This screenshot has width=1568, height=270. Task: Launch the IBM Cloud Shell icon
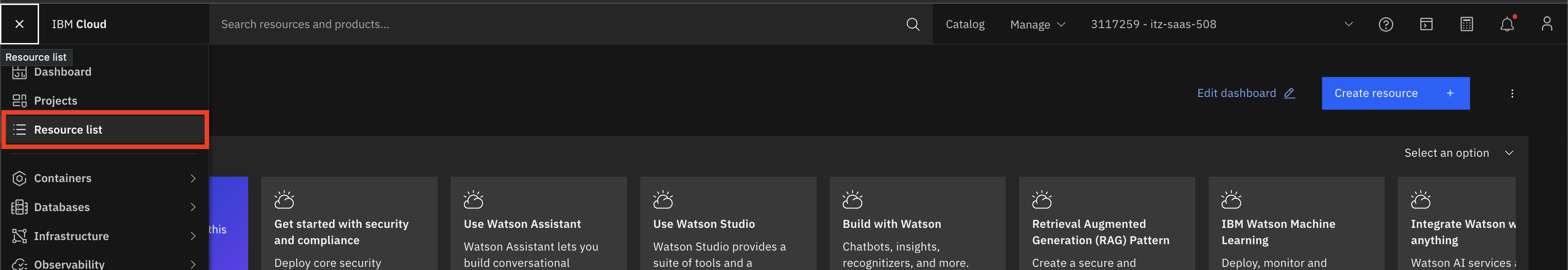click(x=1426, y=24)
